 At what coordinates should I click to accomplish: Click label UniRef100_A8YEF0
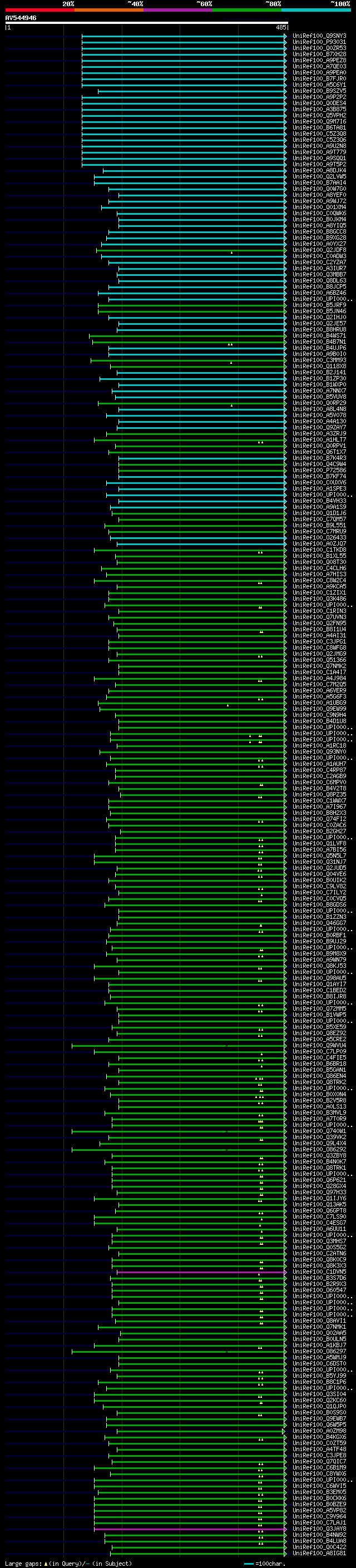tap(319, 195)
